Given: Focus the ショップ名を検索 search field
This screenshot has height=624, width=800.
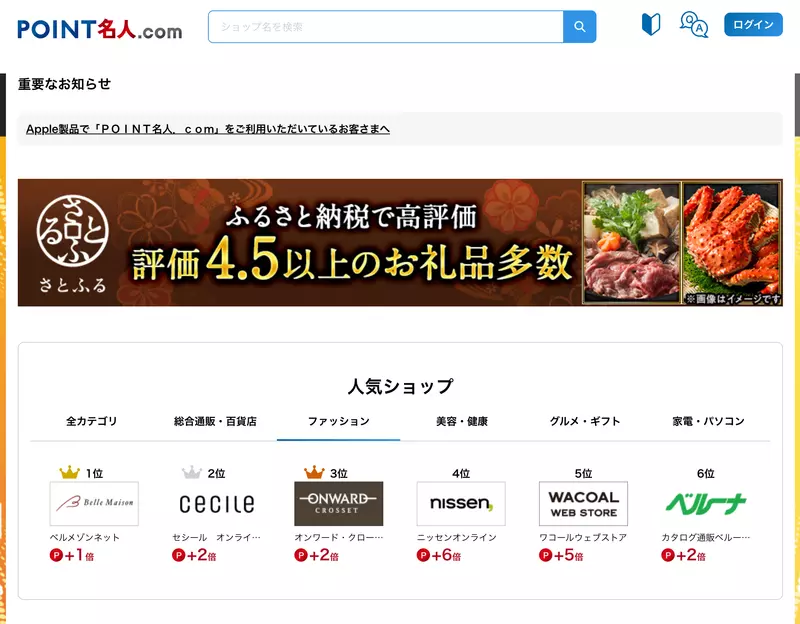Looking at the screenshot, I should tap(386, 27).
